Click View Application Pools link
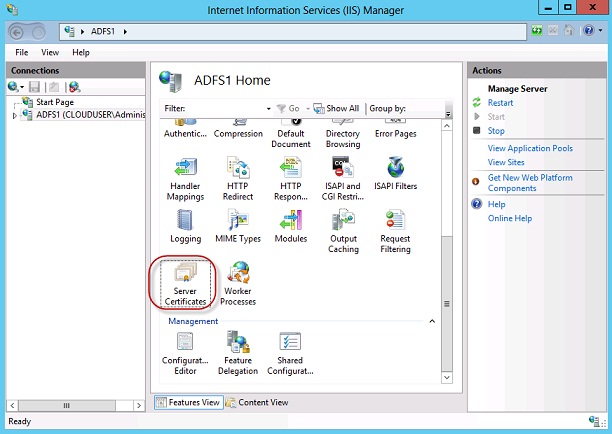This screenshot has height=434, width=612. click(x=530, y=148)
